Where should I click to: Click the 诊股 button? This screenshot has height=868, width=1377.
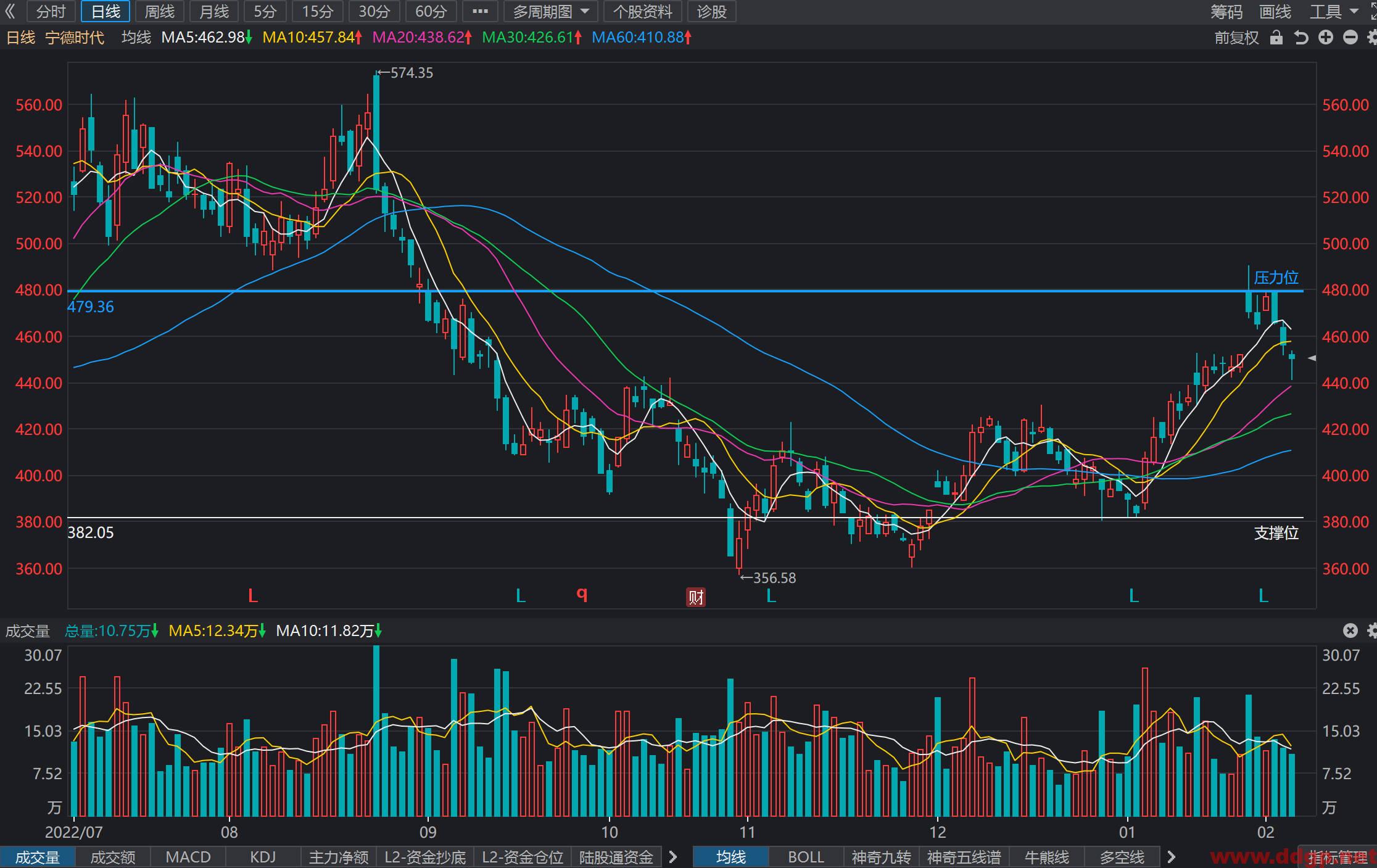(x=711, y=11)
